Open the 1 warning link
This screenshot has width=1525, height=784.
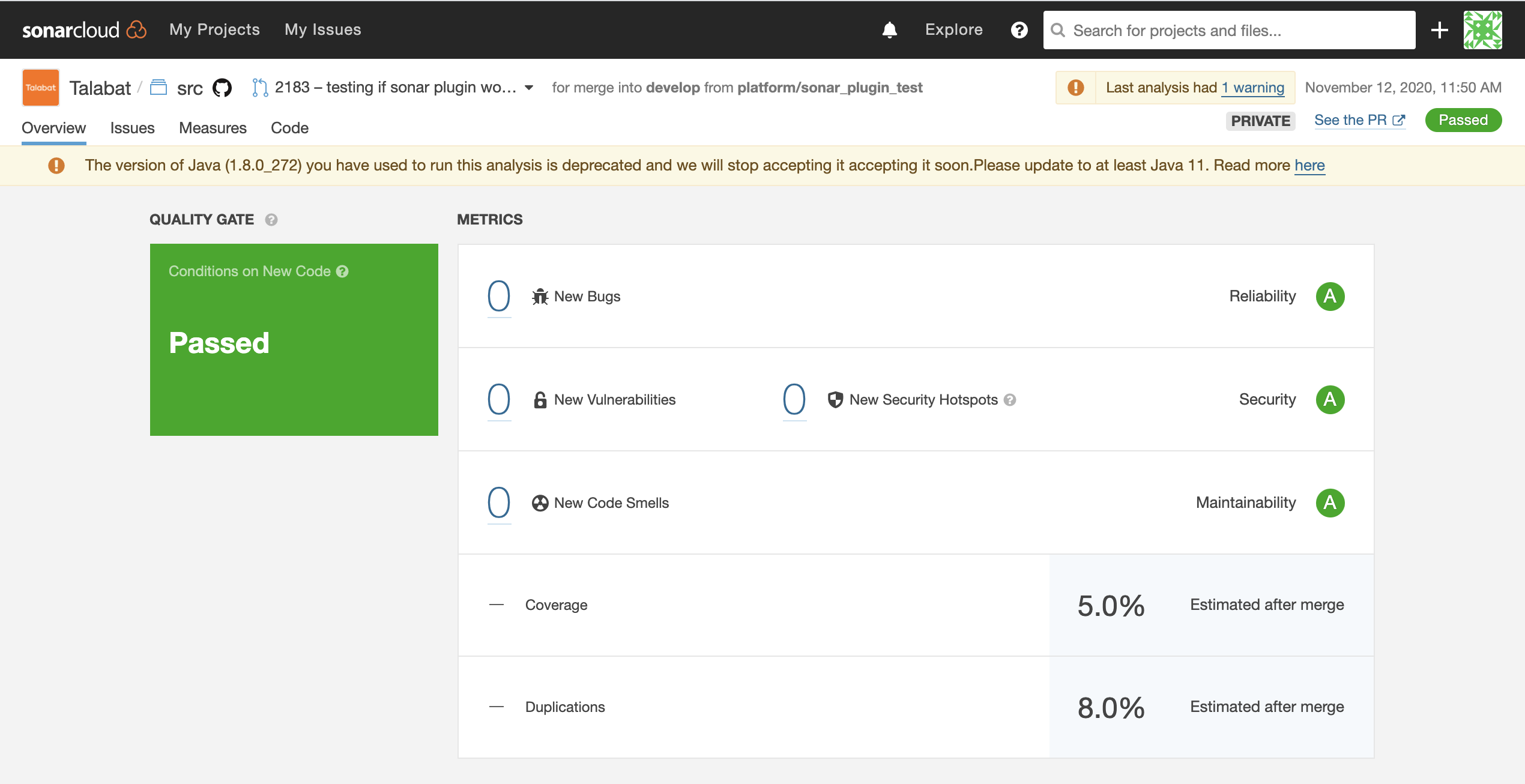tap(1253, 88)
